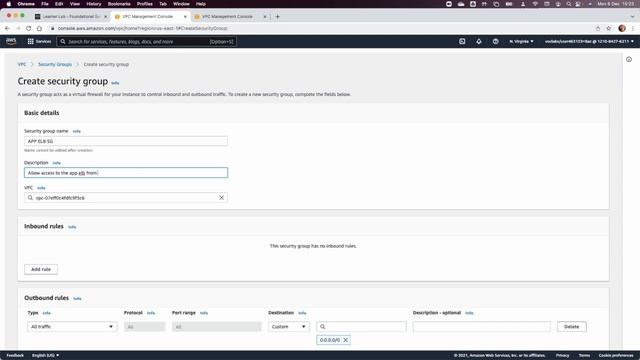Open Info link beside VPC label
The width and height of the screenshot is (640, 360).
tap(41, 188)
